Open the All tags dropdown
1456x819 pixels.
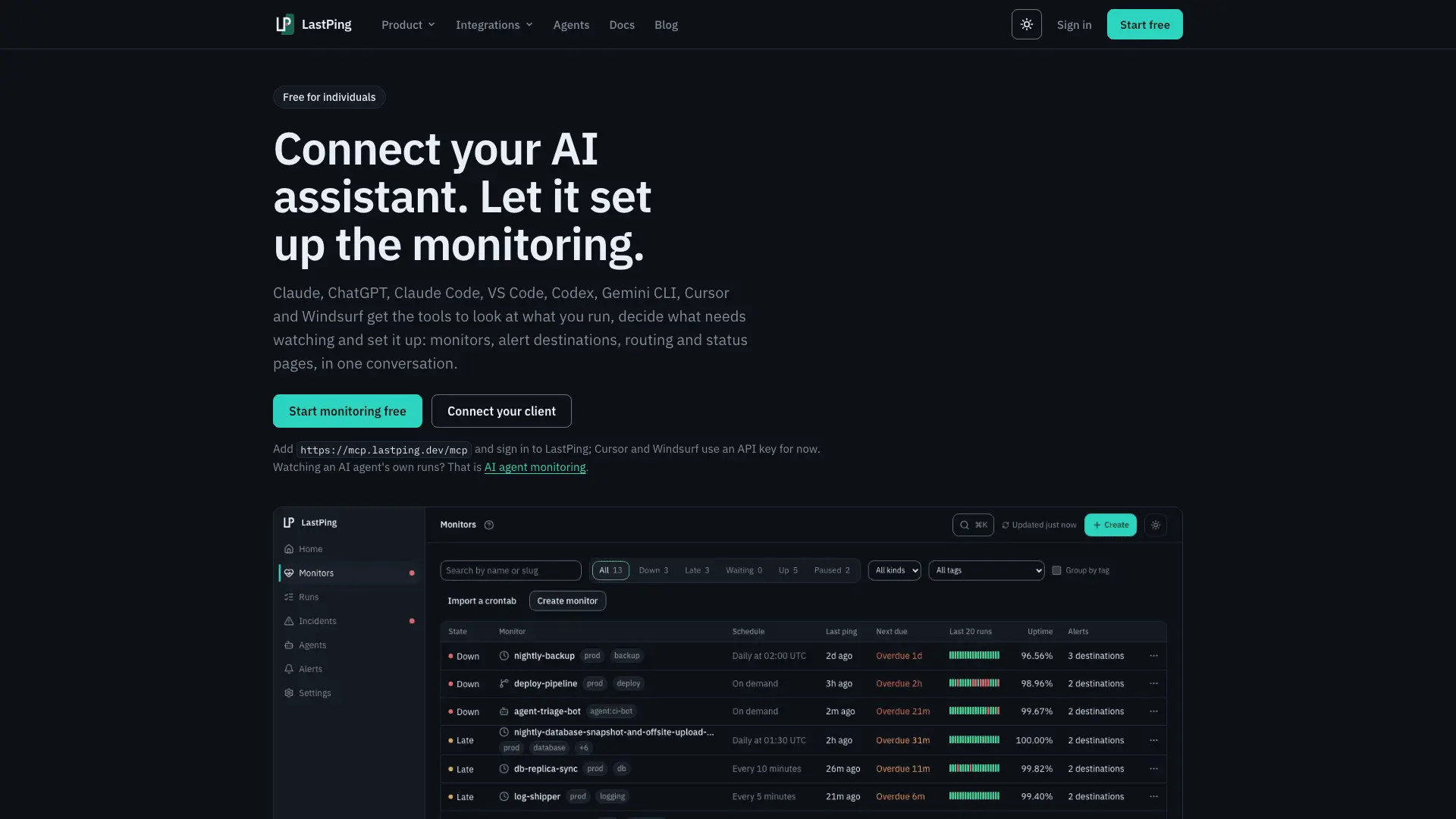(987, 570)
